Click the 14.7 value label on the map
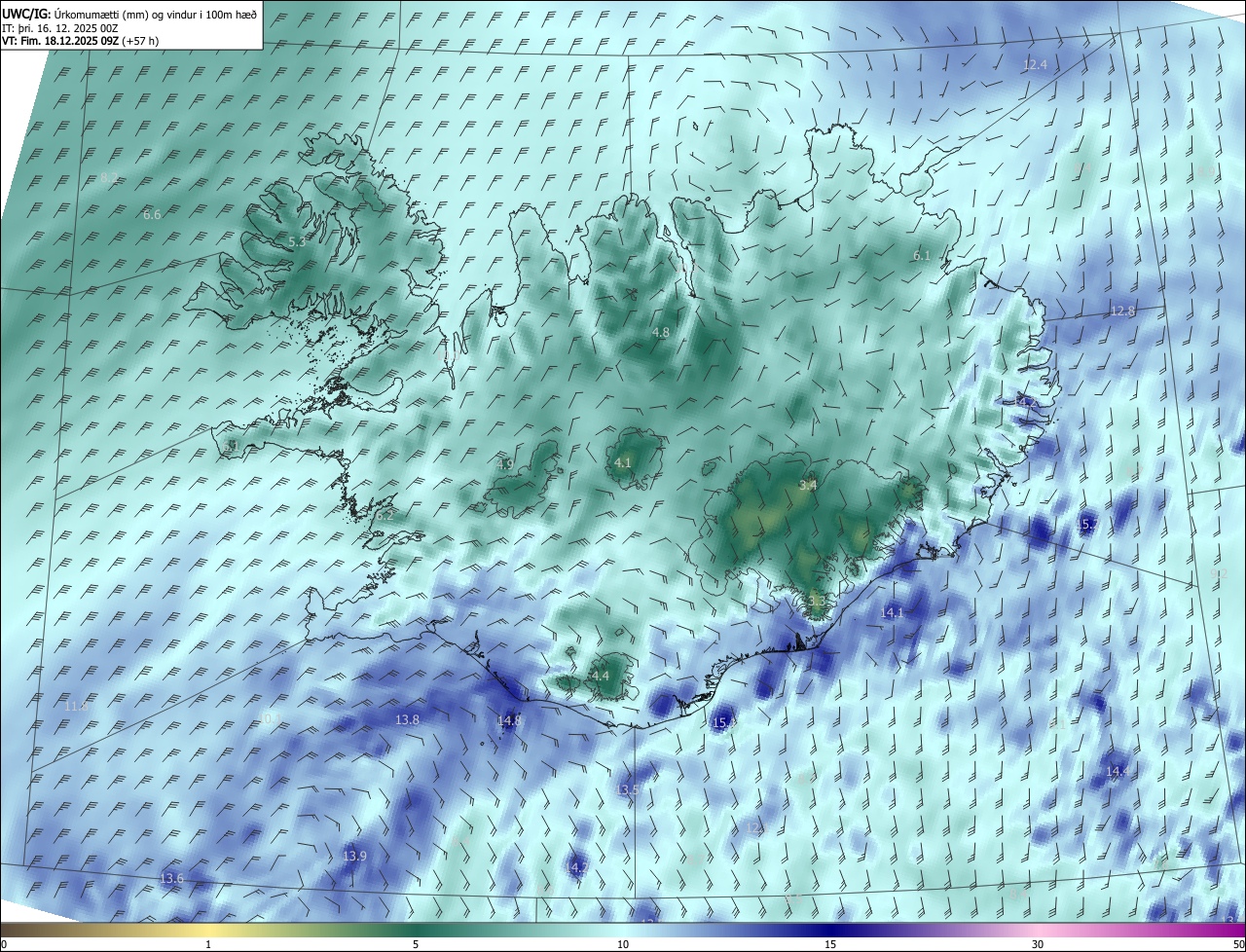 point(577,866)
